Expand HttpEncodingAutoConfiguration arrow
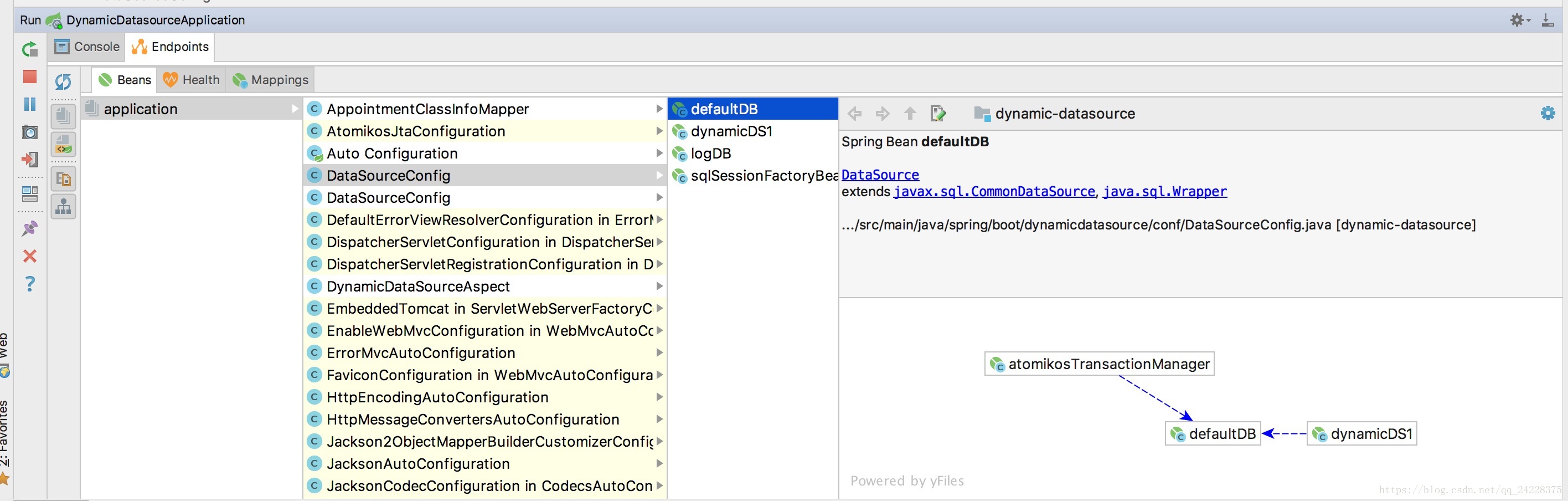 (x=659, y=397)
